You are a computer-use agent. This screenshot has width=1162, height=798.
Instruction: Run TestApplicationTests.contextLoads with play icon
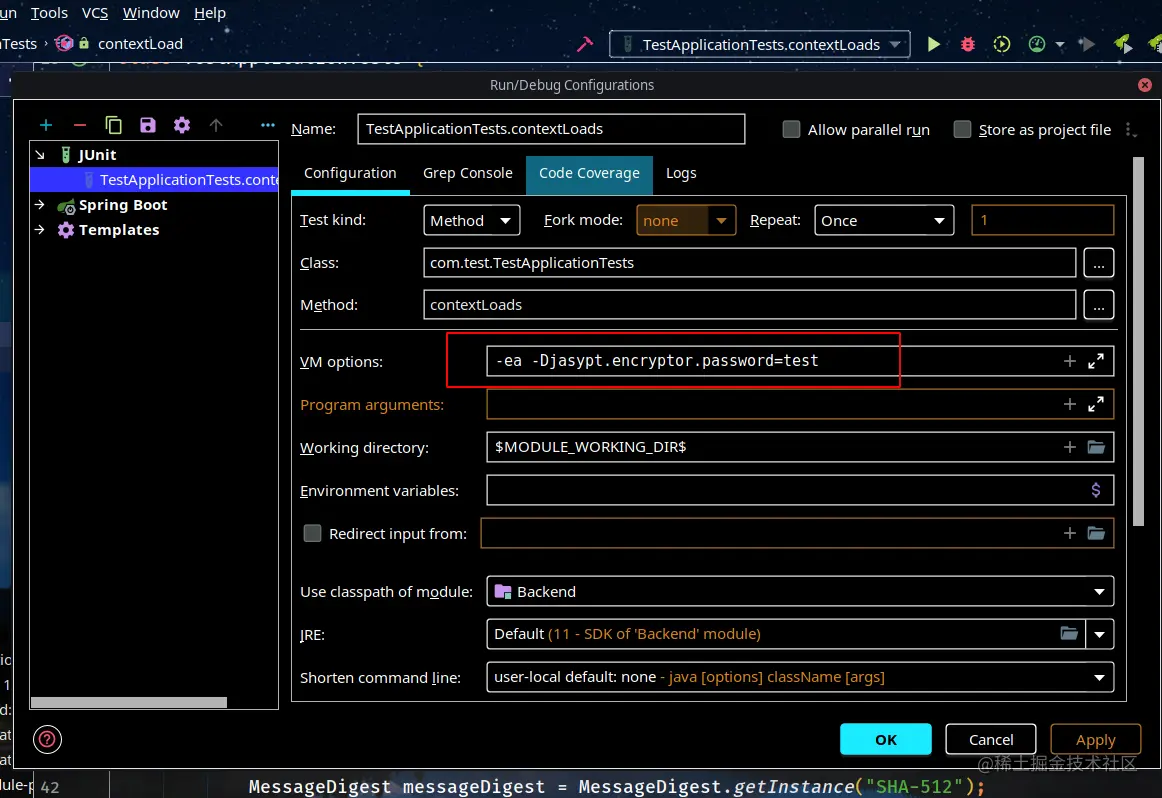(x=934, y=44)
